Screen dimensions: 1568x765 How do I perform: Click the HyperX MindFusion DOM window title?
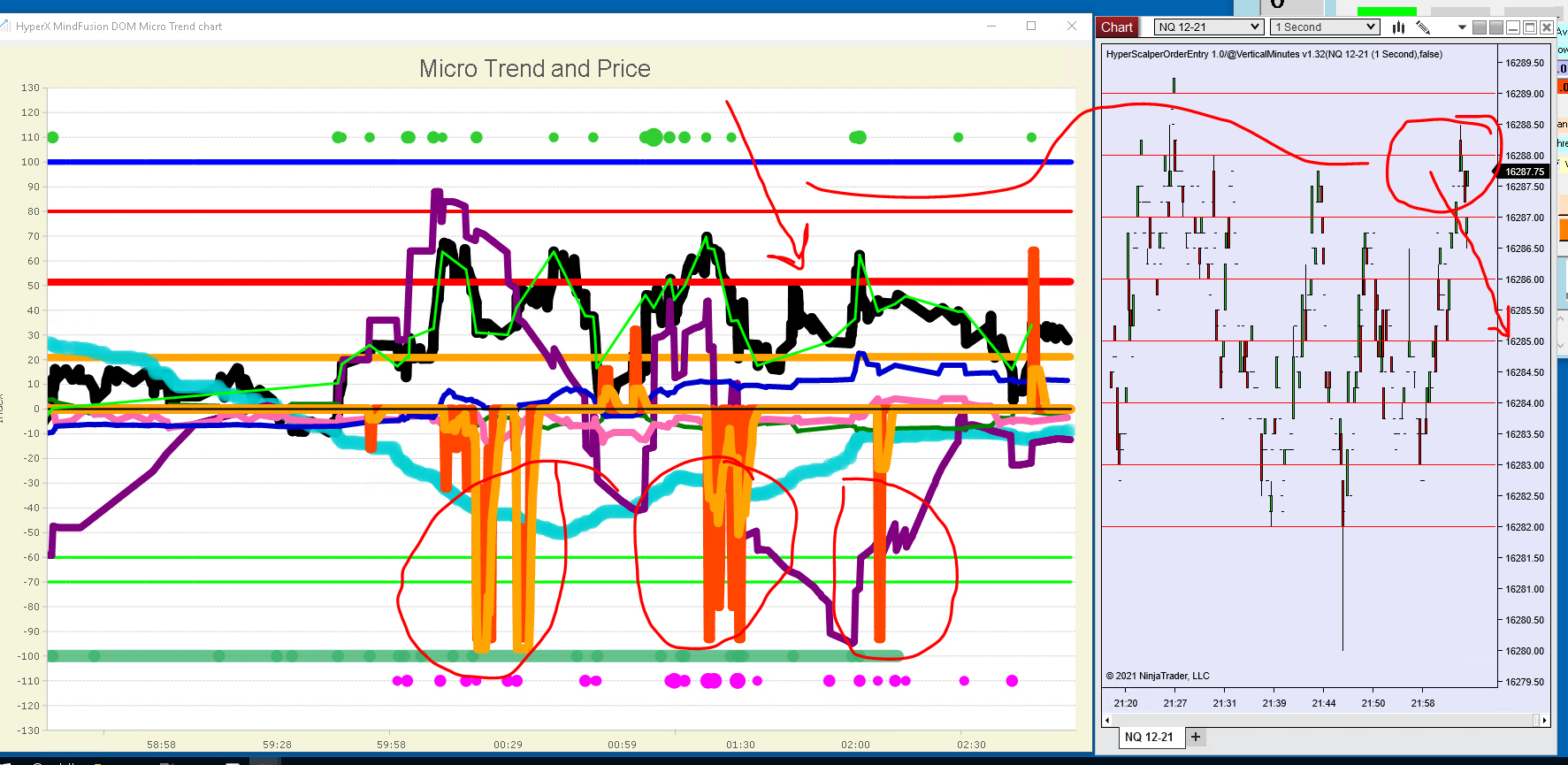coord(119,27)
